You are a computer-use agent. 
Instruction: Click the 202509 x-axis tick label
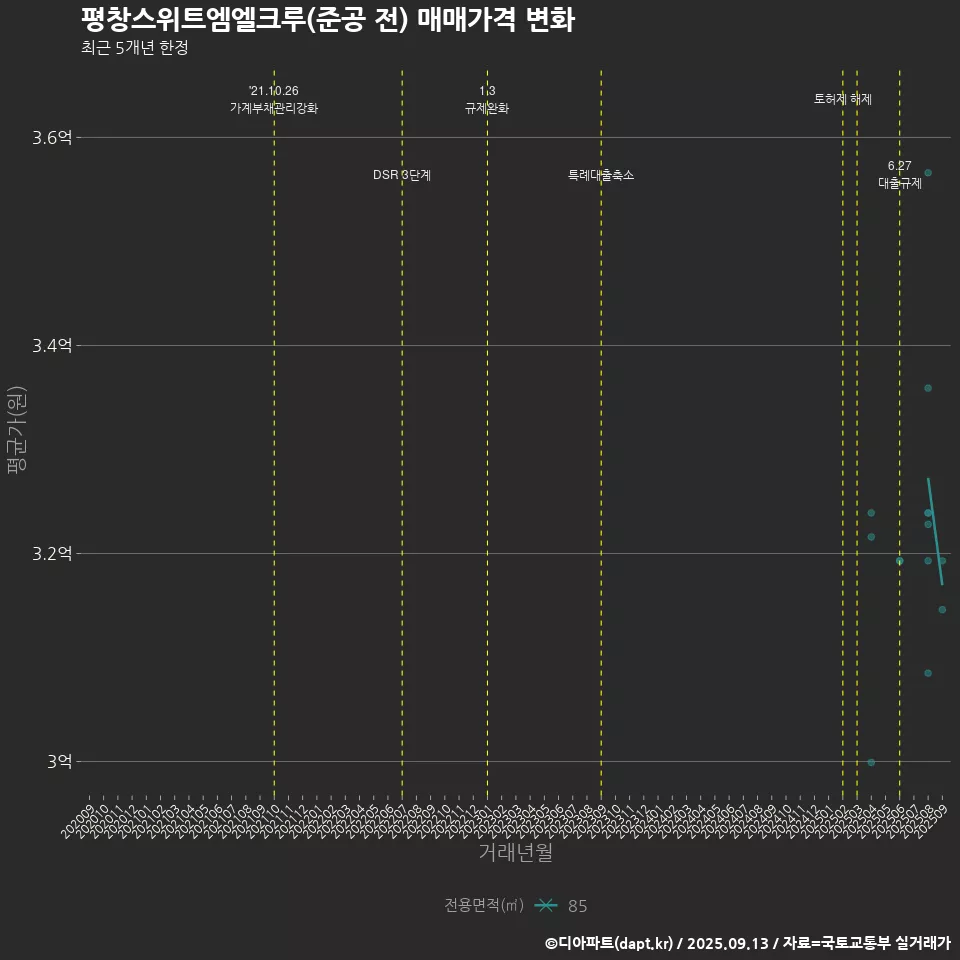pos(931,822)
